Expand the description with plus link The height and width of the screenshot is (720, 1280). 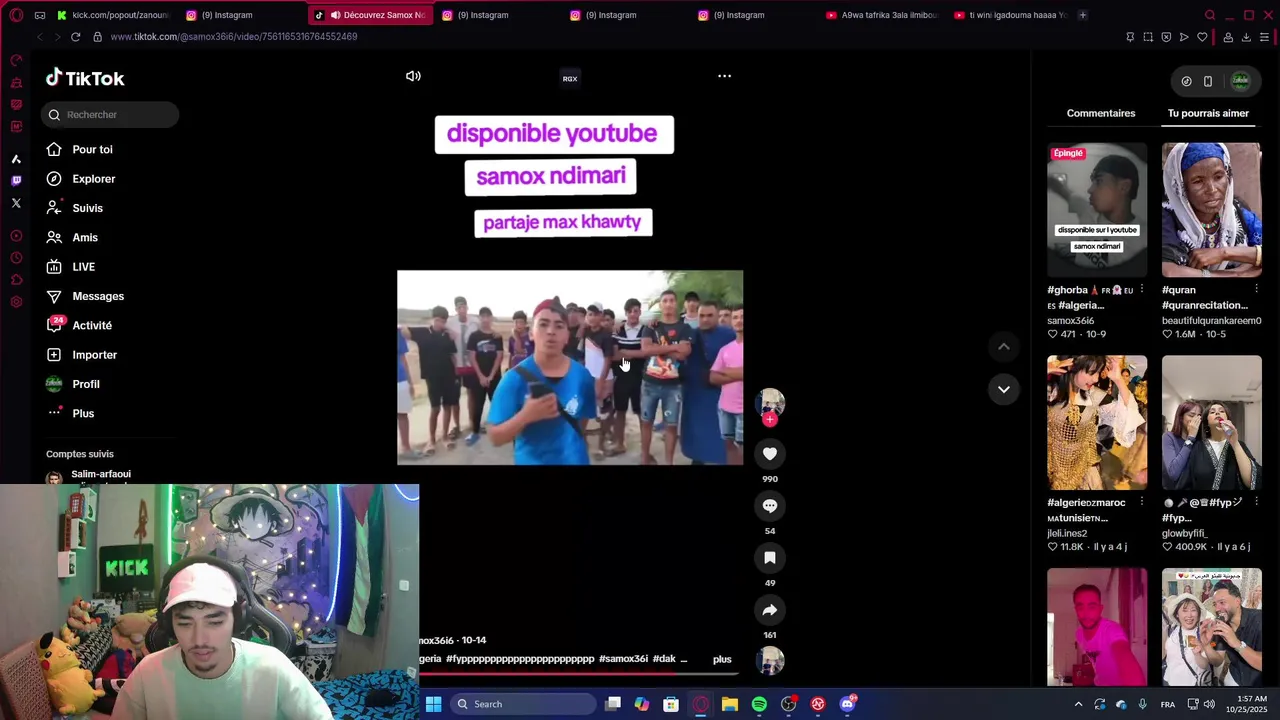(x=722, y=659)
